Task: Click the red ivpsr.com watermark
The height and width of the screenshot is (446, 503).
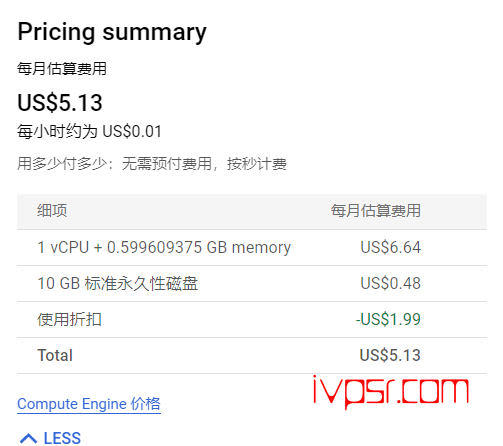Action: click(x=391, y=392)
